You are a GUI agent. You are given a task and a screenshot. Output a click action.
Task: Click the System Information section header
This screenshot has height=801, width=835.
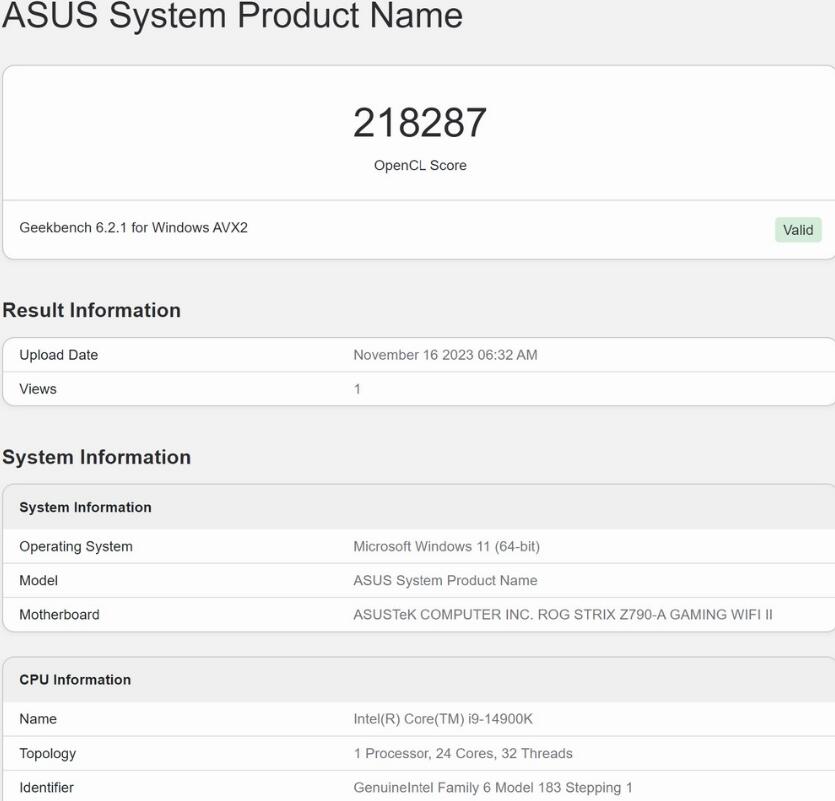click(95, 457)
